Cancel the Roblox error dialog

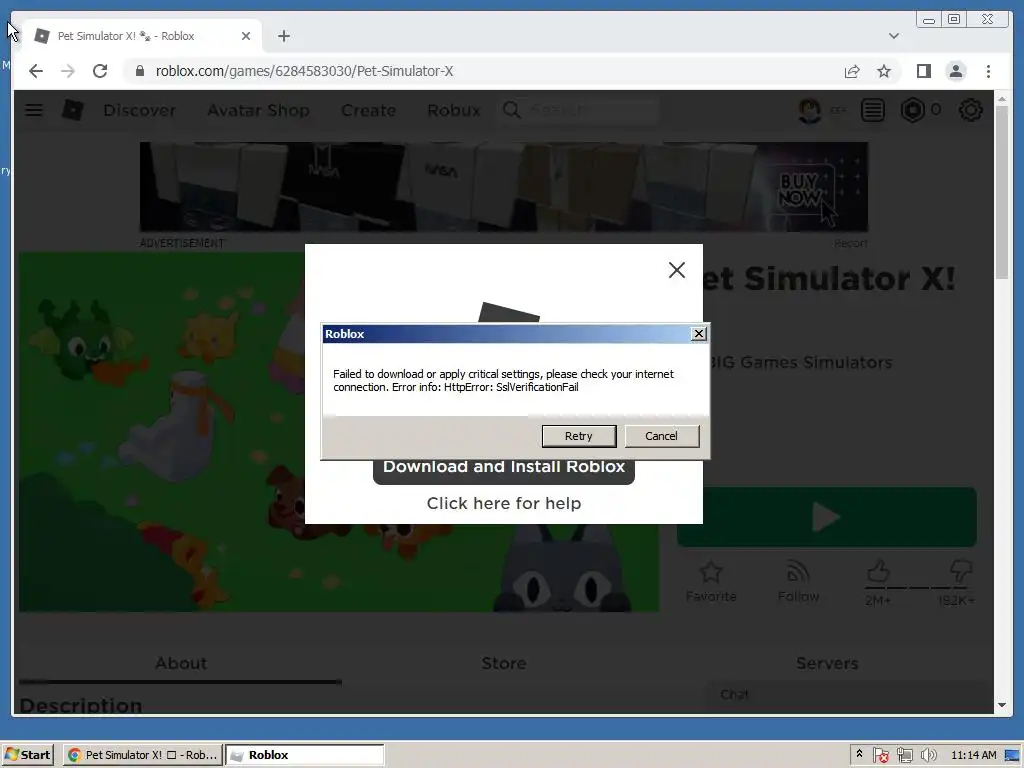pos(662,436)
